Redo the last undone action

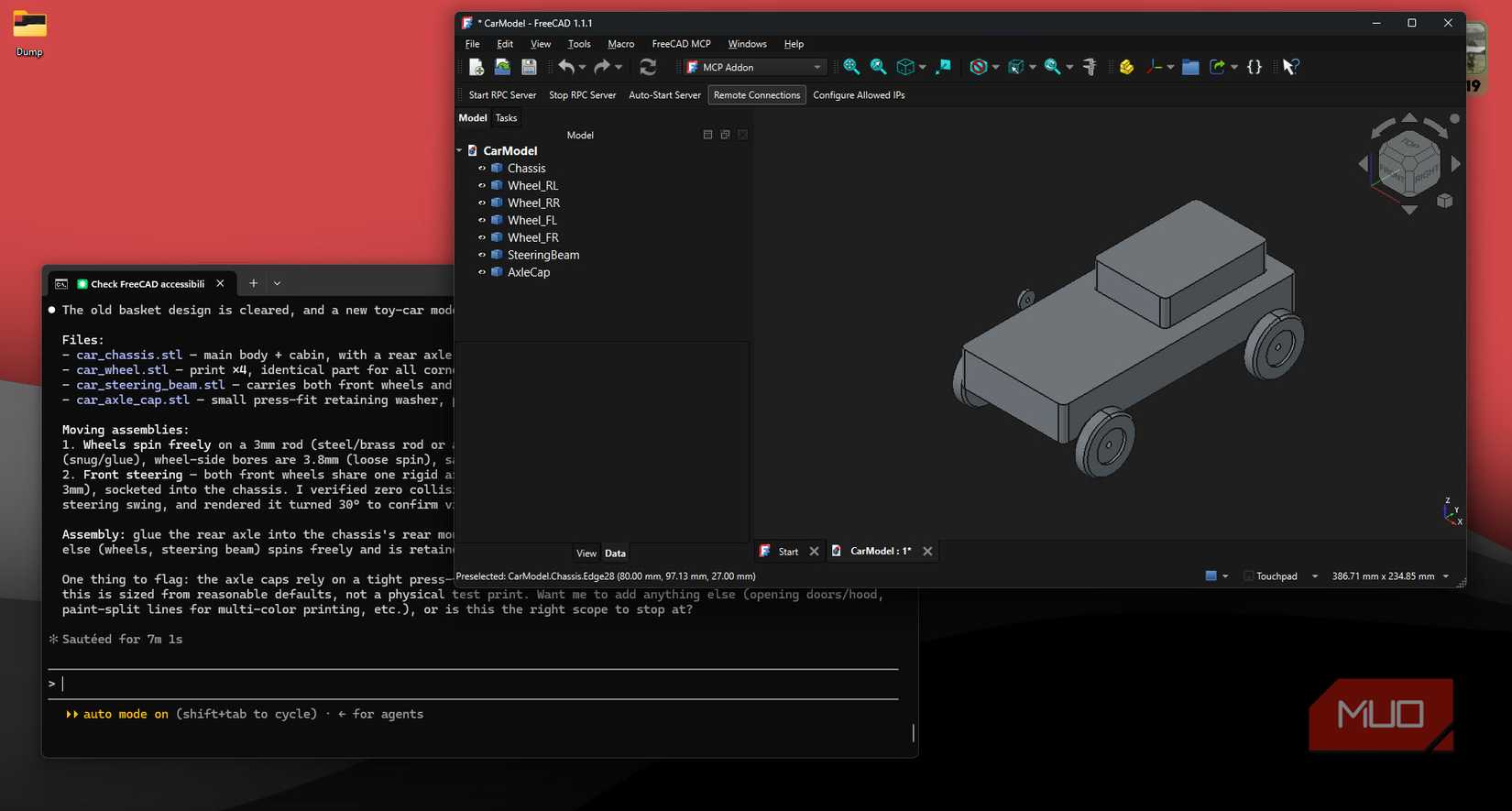601,67
